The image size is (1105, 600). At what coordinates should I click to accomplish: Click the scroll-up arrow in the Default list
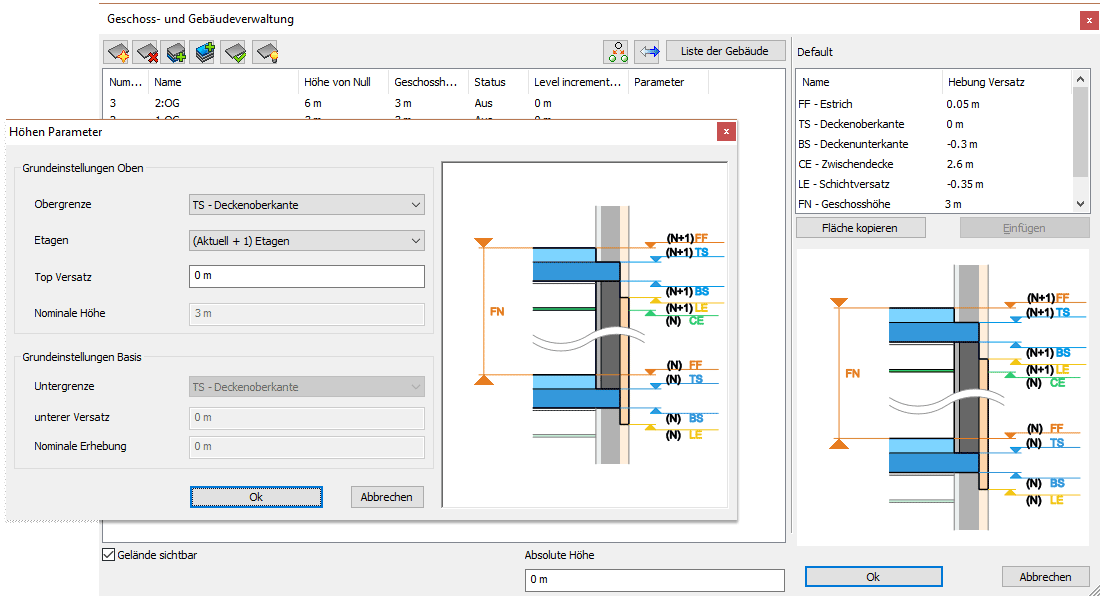click(x=1080, y=79)
